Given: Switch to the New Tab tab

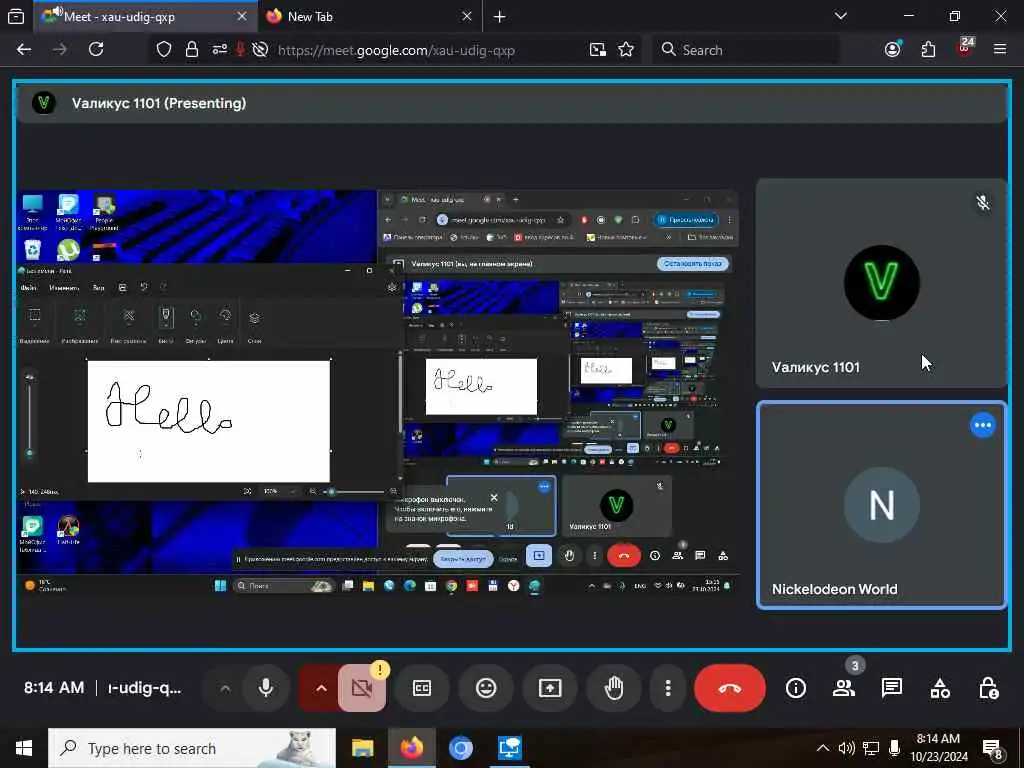Looking at the screenshot, I should click(x=371, y=16).
